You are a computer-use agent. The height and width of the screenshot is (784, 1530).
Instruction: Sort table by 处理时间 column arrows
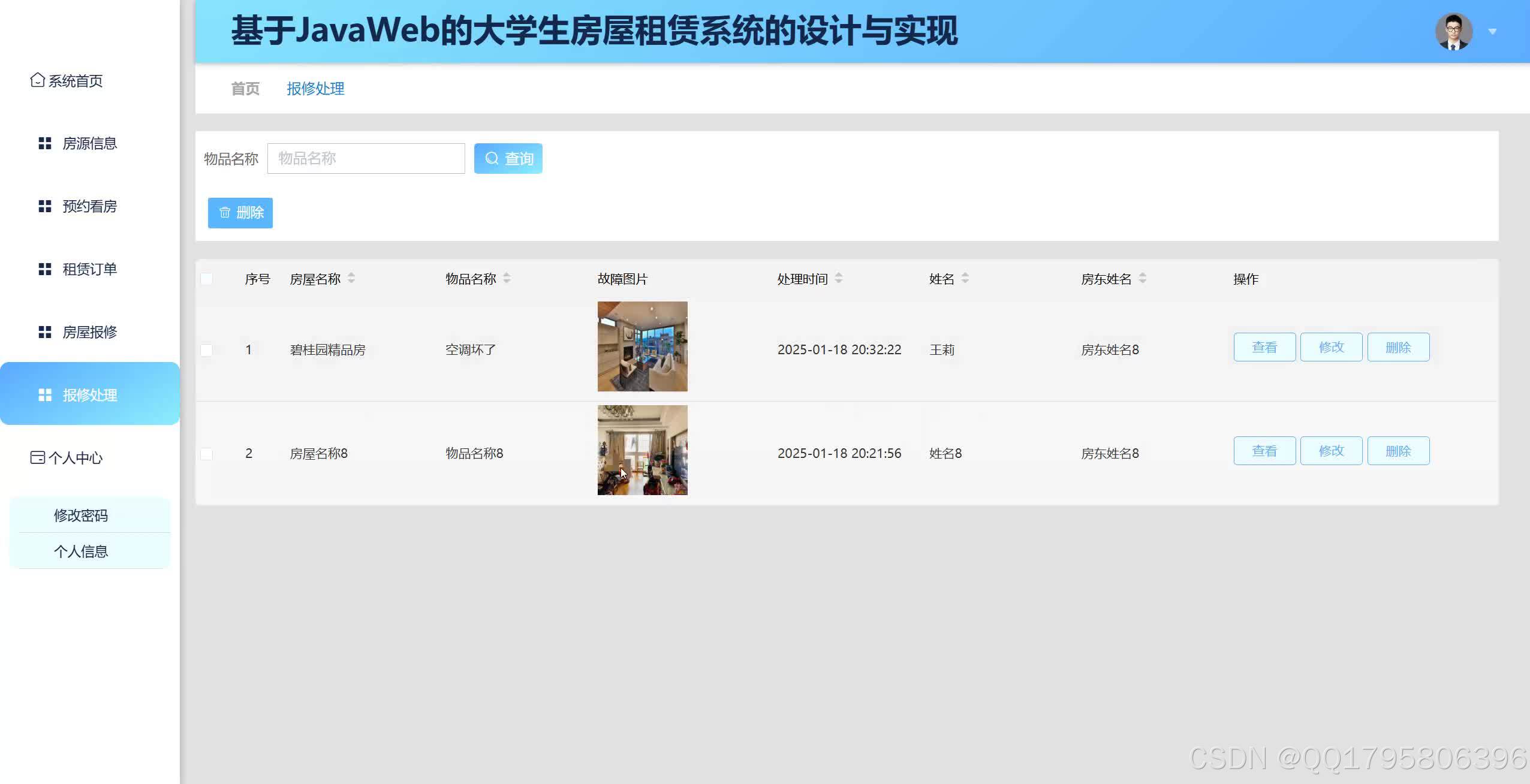[x=839, y=278]
